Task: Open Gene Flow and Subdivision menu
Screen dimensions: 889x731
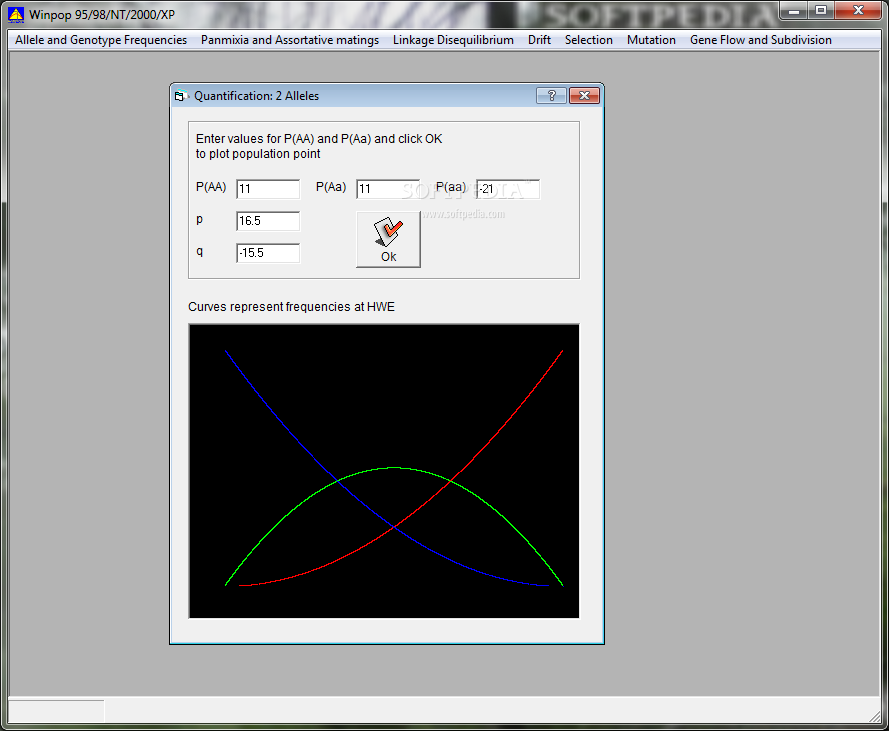Action: point(760,40)
